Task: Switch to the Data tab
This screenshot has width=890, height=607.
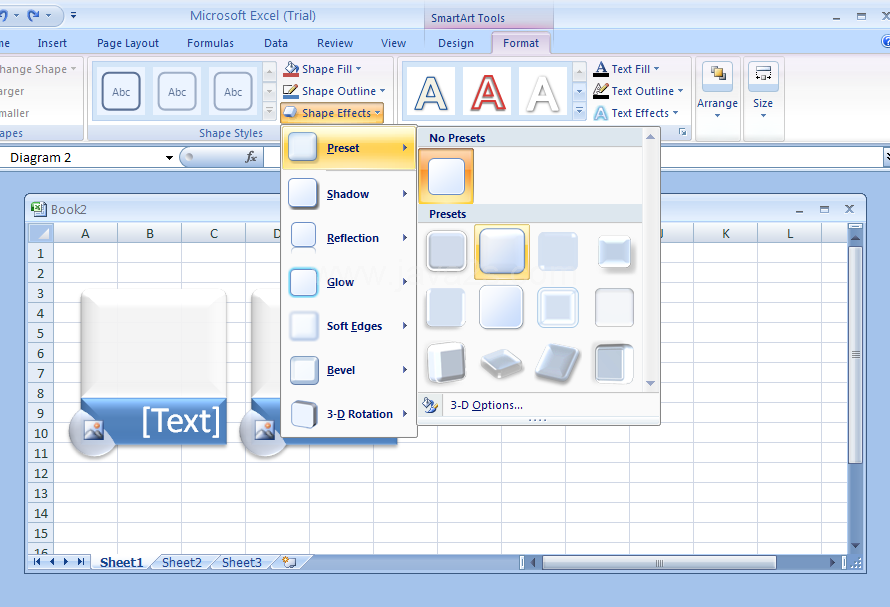Action: (276, 43)
